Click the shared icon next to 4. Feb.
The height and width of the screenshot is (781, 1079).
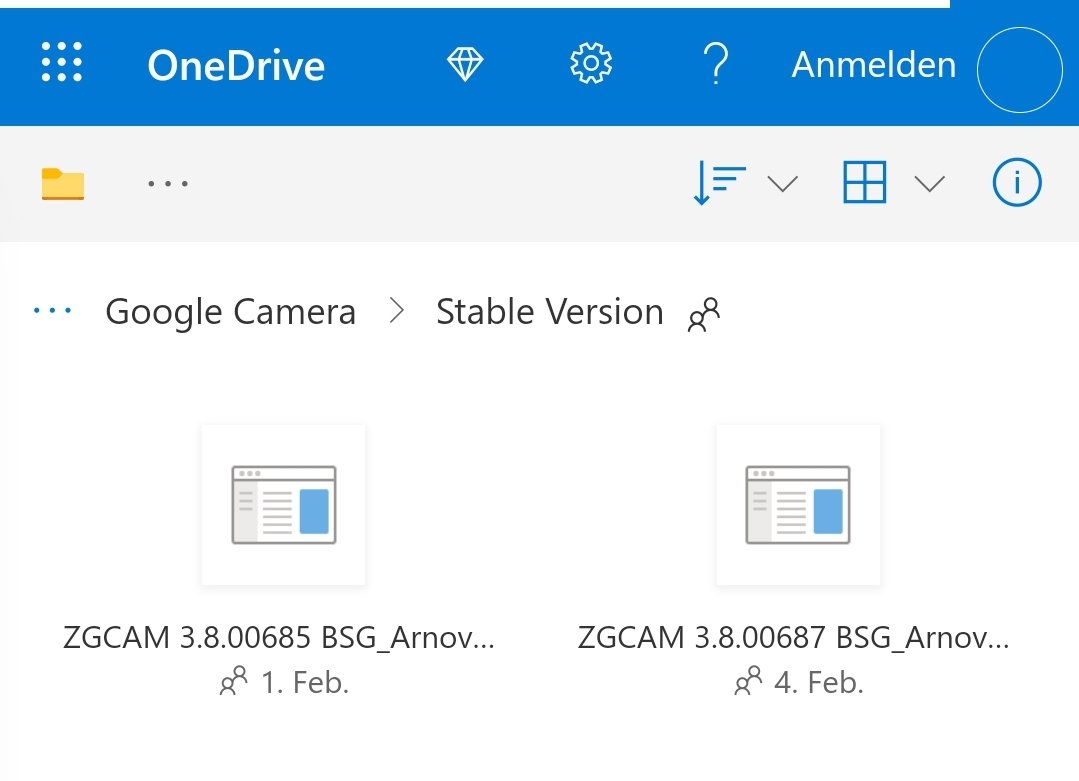[748, 681]
